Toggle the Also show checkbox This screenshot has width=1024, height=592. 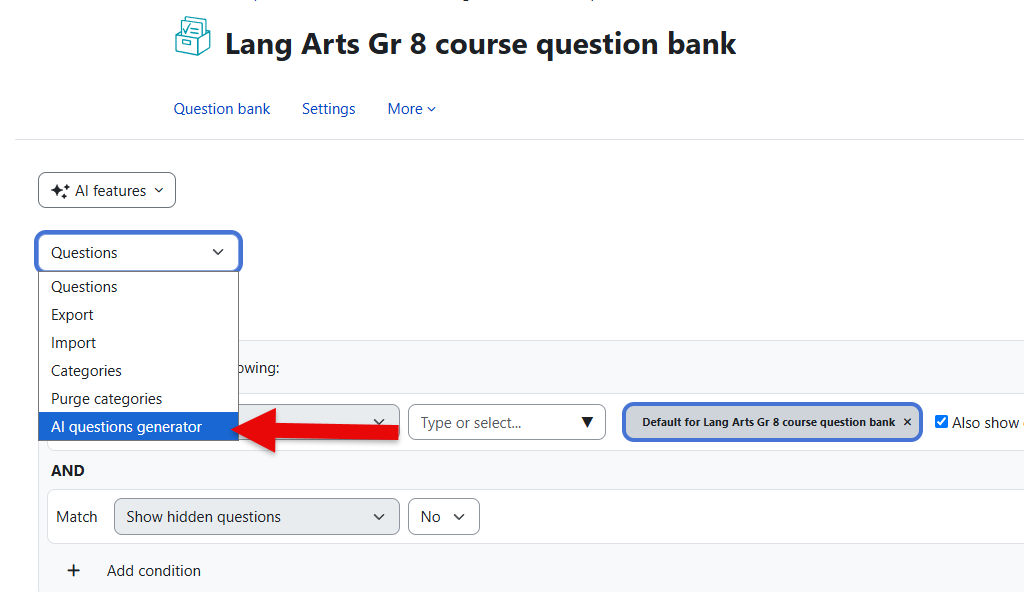(x=941, y=422)
